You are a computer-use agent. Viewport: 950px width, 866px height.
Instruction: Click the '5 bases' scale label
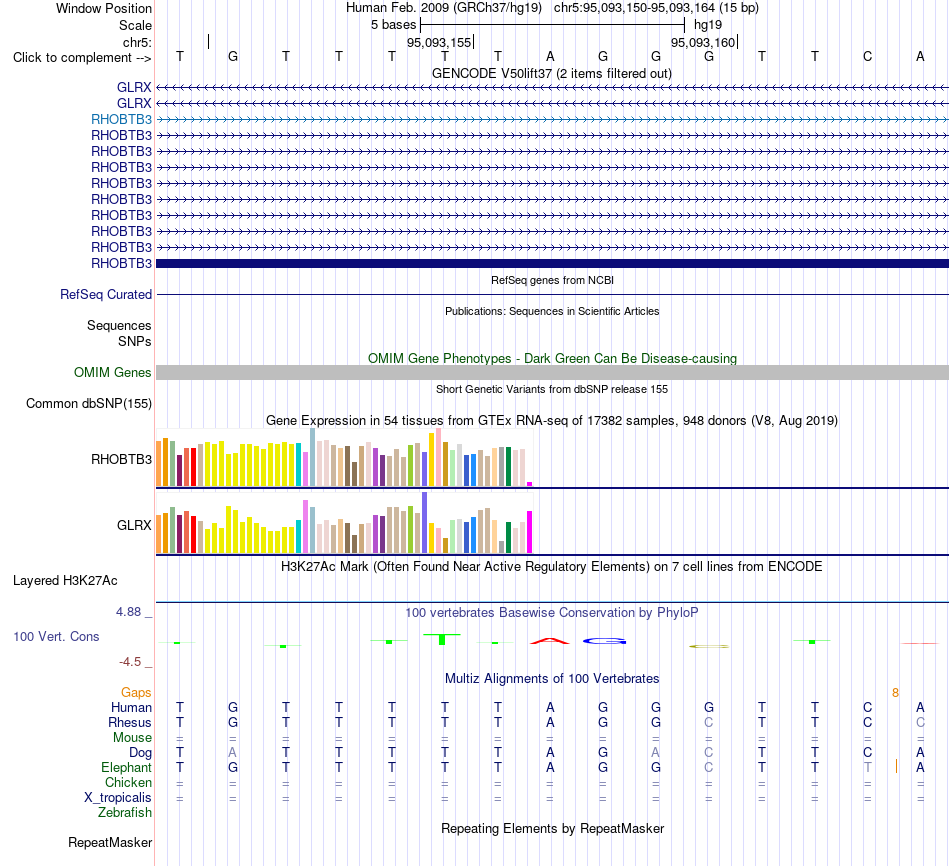tap(393, 25)
